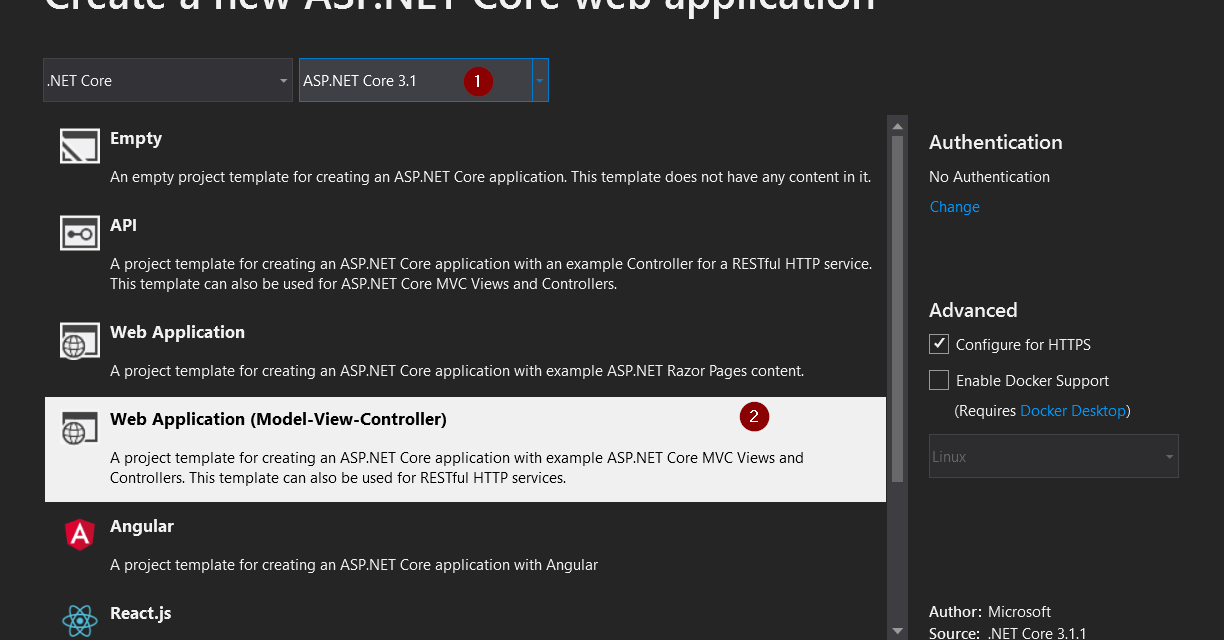Open the disabled Linux OS dropdown
The width and height of the screenshot is (1224, 640).
[1053, 456]
